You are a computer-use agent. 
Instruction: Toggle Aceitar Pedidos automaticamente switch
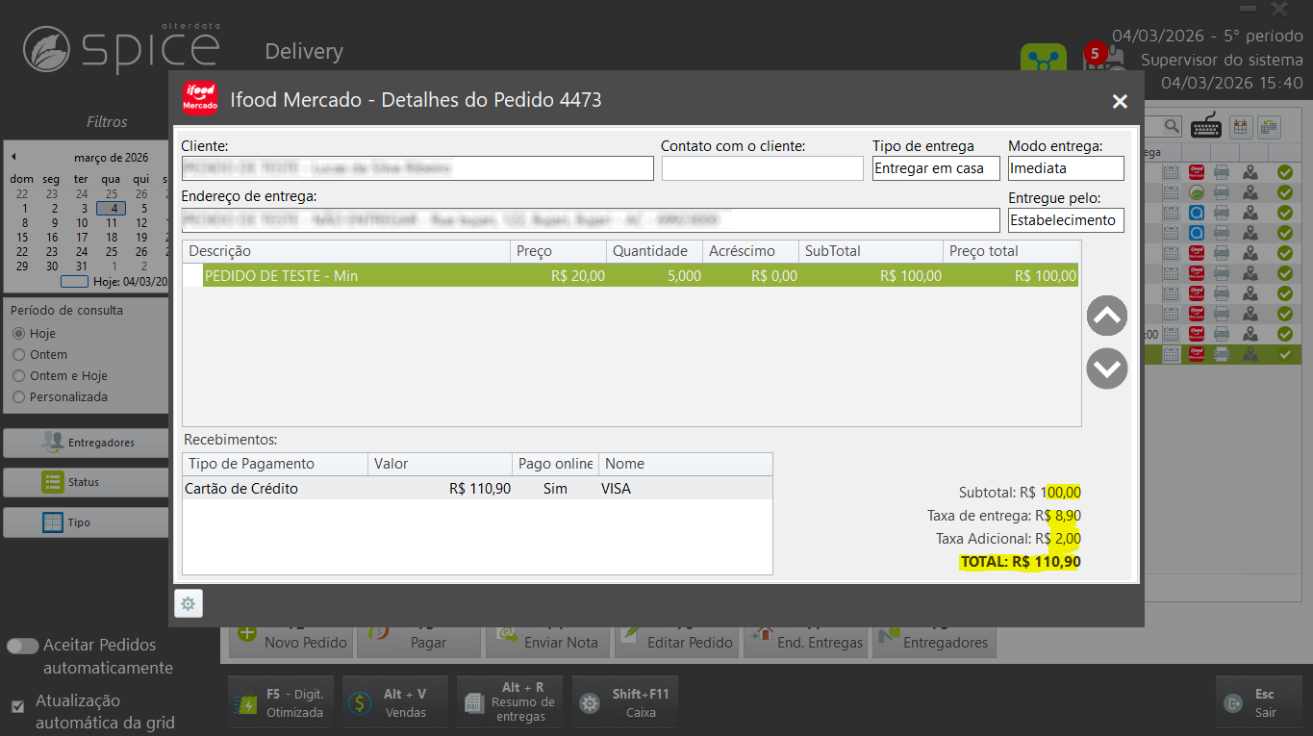coord(22,646)
